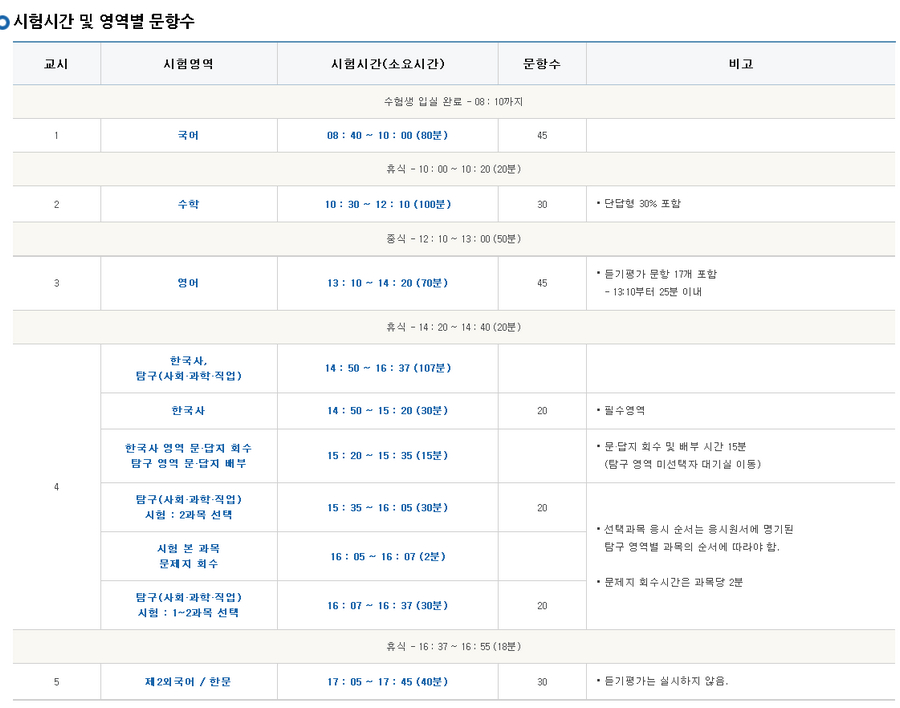Click the heading 시험시간 및 영역별 문항수
The image size is (900, 708).
104,21
